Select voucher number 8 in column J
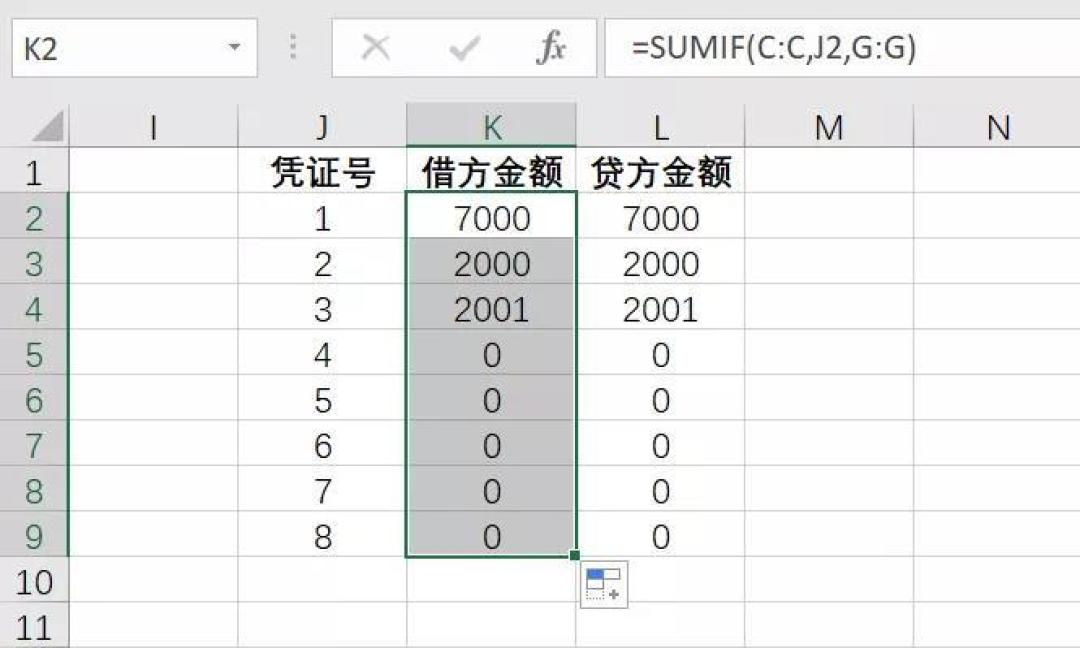This screenshot has height=648, width=1080. click(322, 534)
